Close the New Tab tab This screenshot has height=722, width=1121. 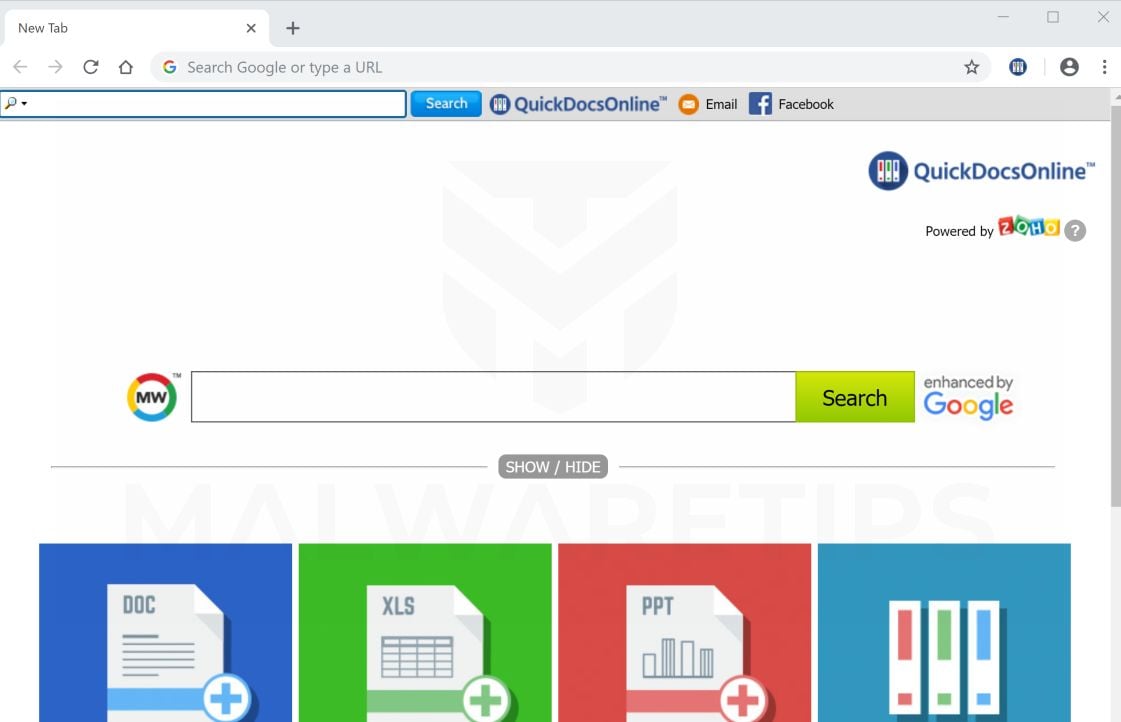coord(251,28)
